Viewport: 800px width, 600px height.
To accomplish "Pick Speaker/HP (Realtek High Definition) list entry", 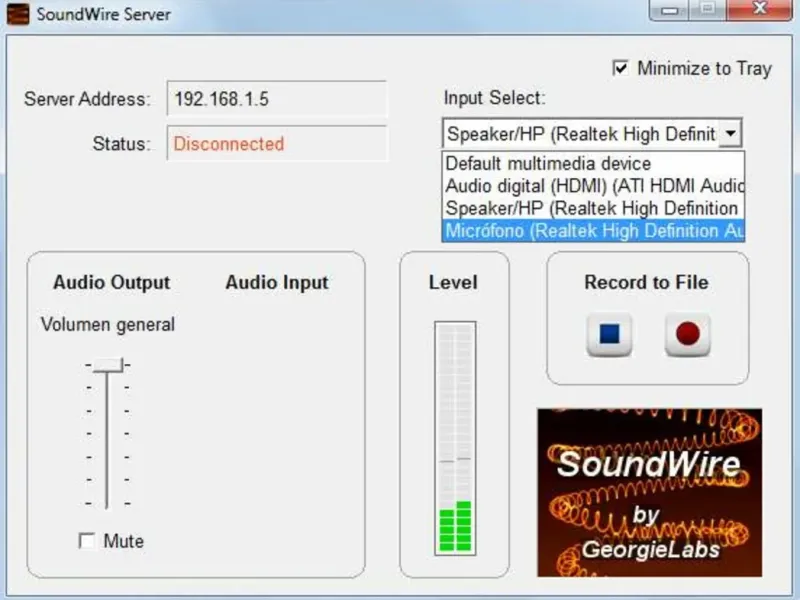I will (x=593, y=208).
